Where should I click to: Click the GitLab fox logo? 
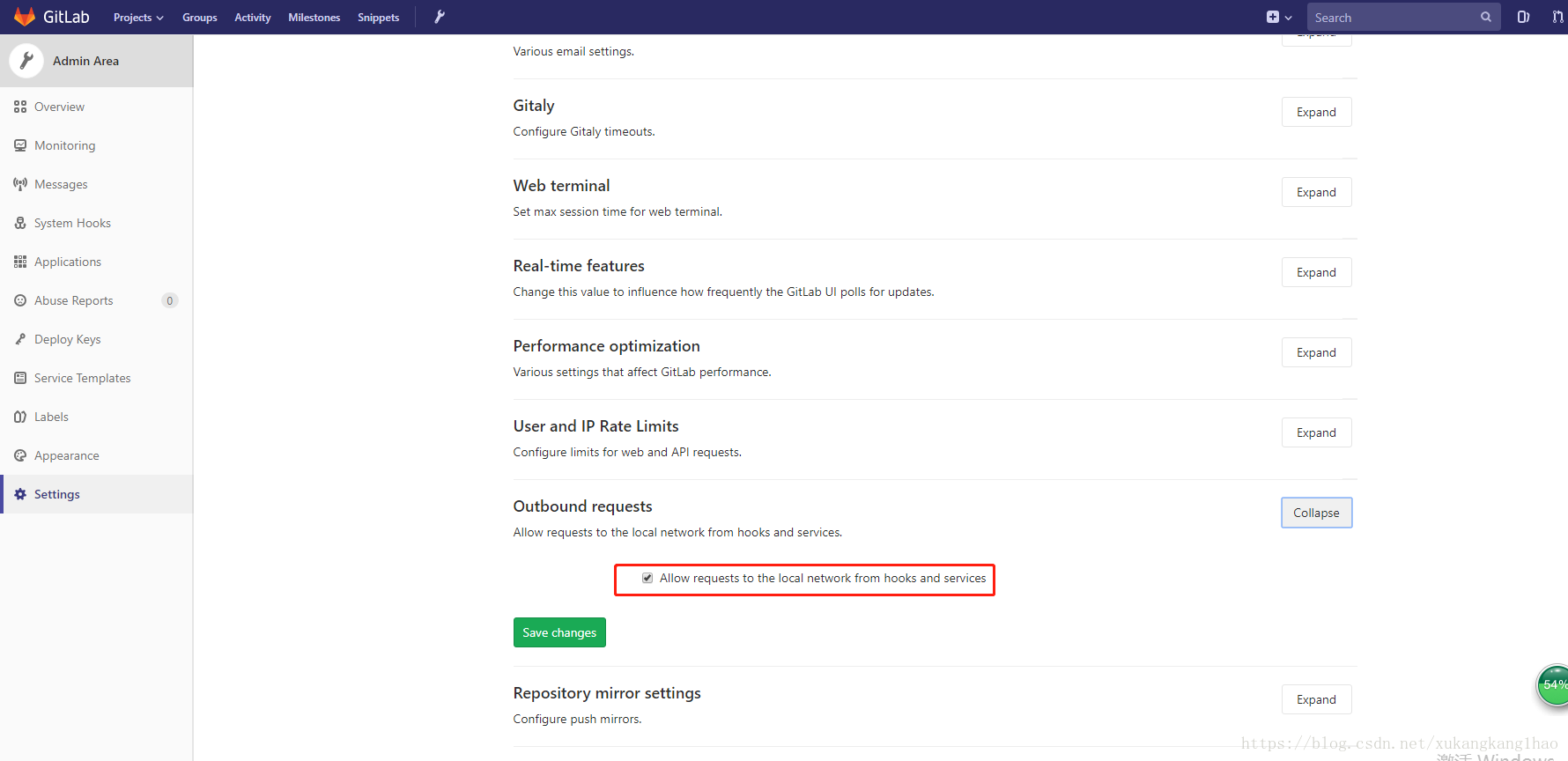25,17
